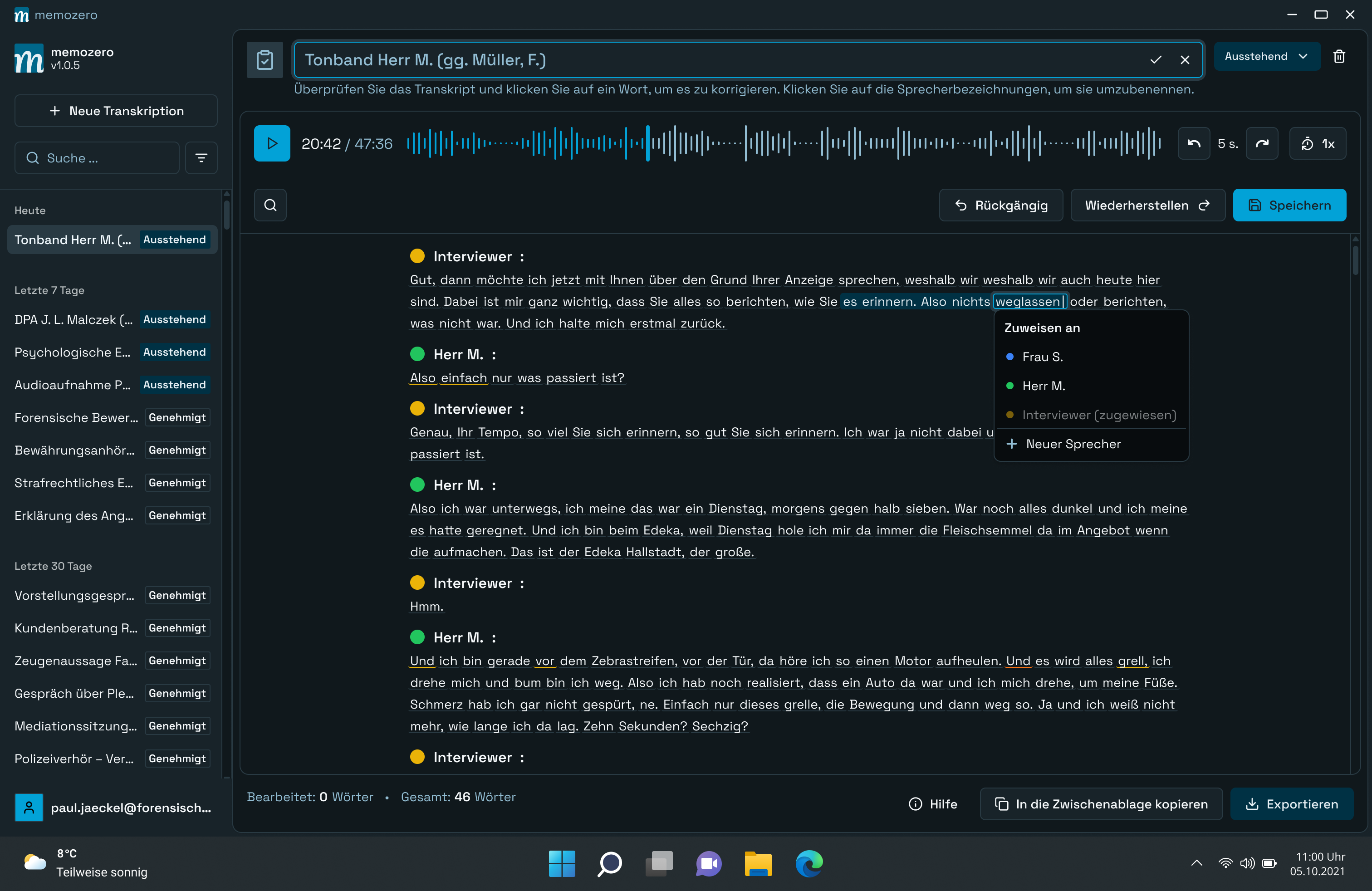1372x891 pixels.
Task: Play the audio from the waveform timeline
Action: point(271,143)
